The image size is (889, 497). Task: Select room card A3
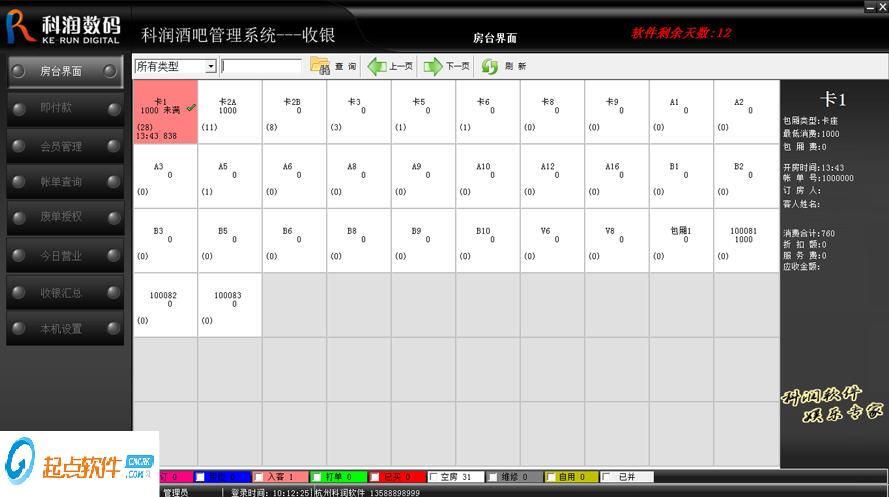point(166,176)
